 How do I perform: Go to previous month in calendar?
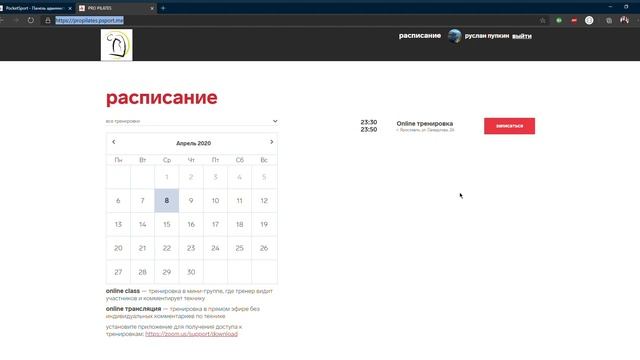click(x=113, y=142)
